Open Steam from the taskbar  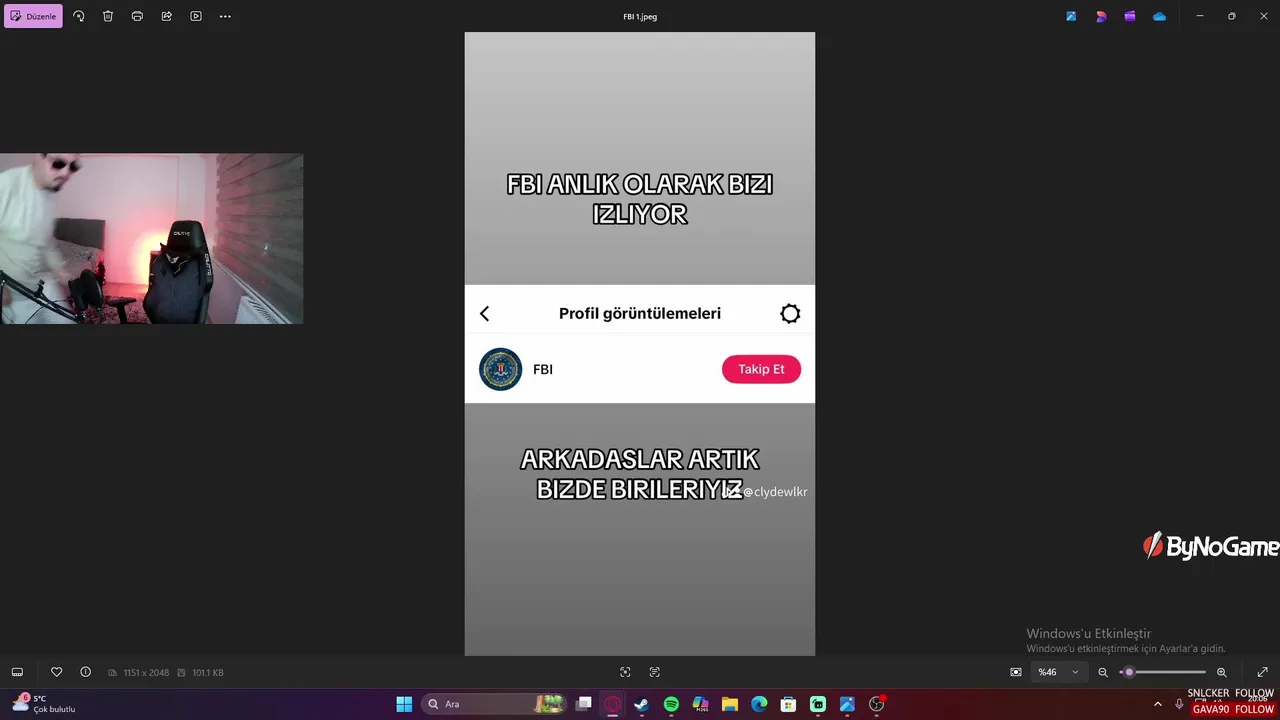642,704
